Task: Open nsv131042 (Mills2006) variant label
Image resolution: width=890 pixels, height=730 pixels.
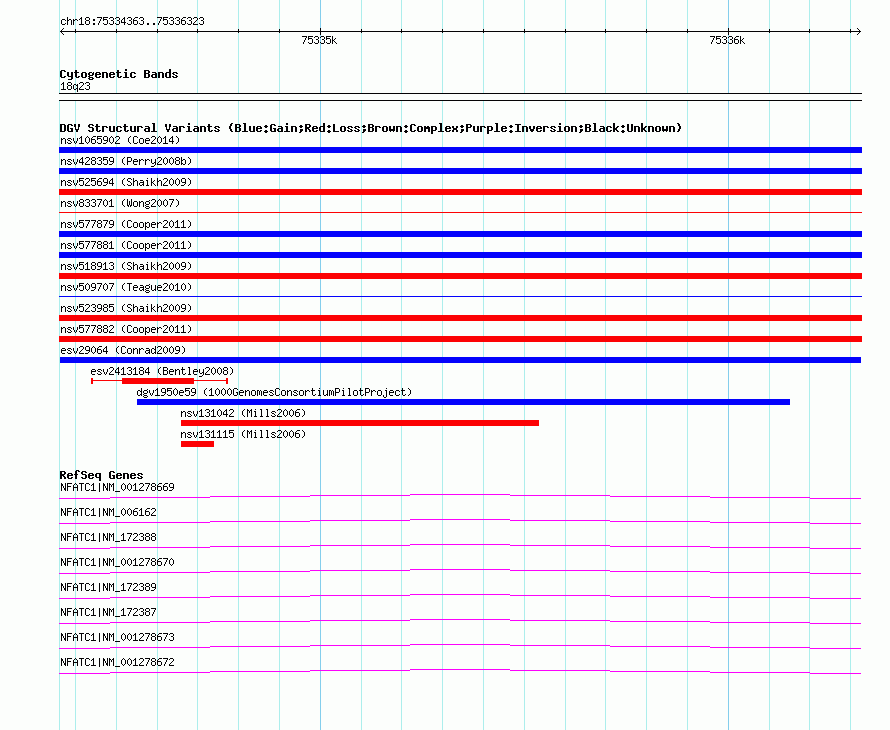Action: click(x=243, y=413)
